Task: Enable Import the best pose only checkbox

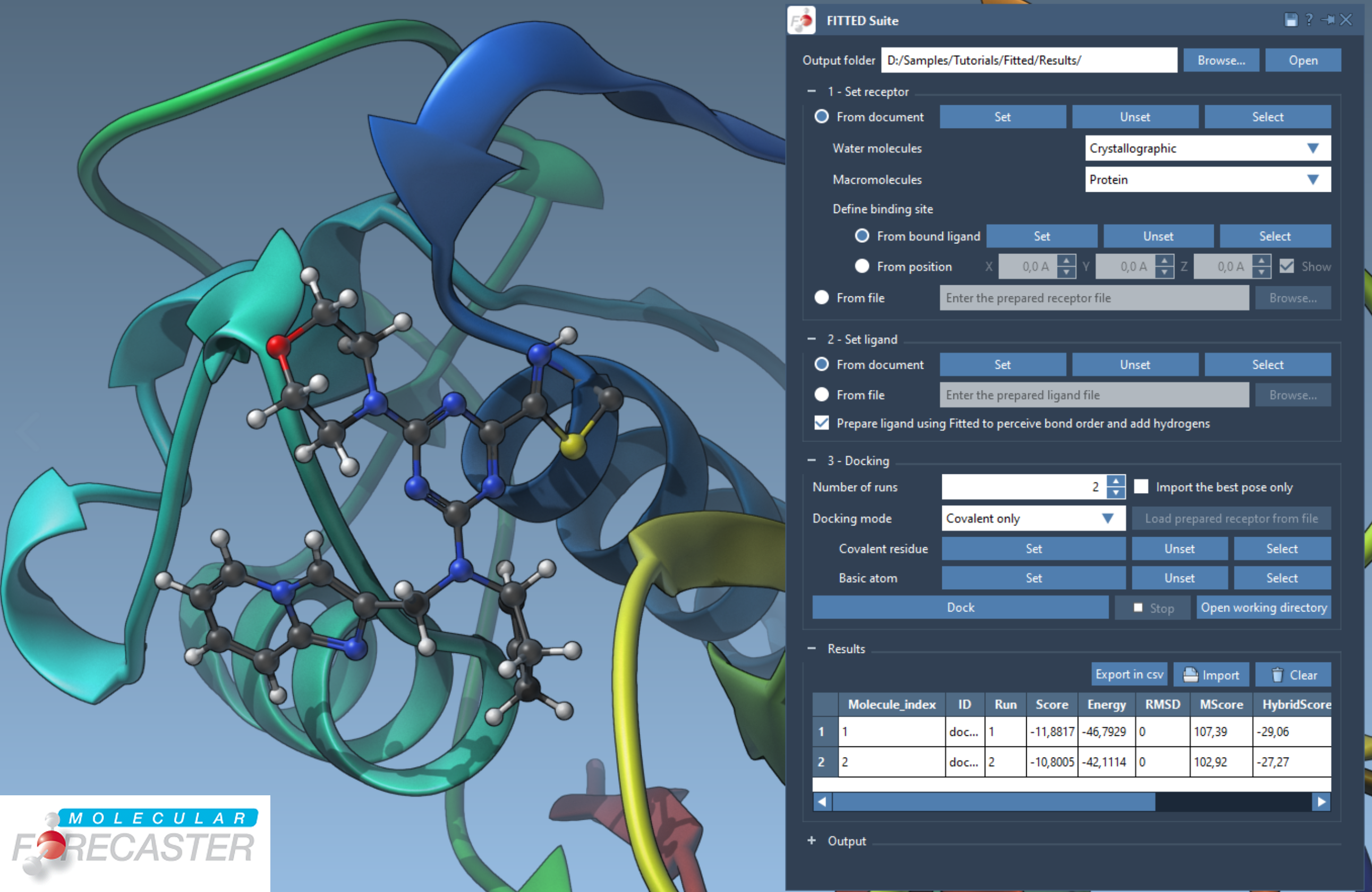Action: click(1141, 487)
